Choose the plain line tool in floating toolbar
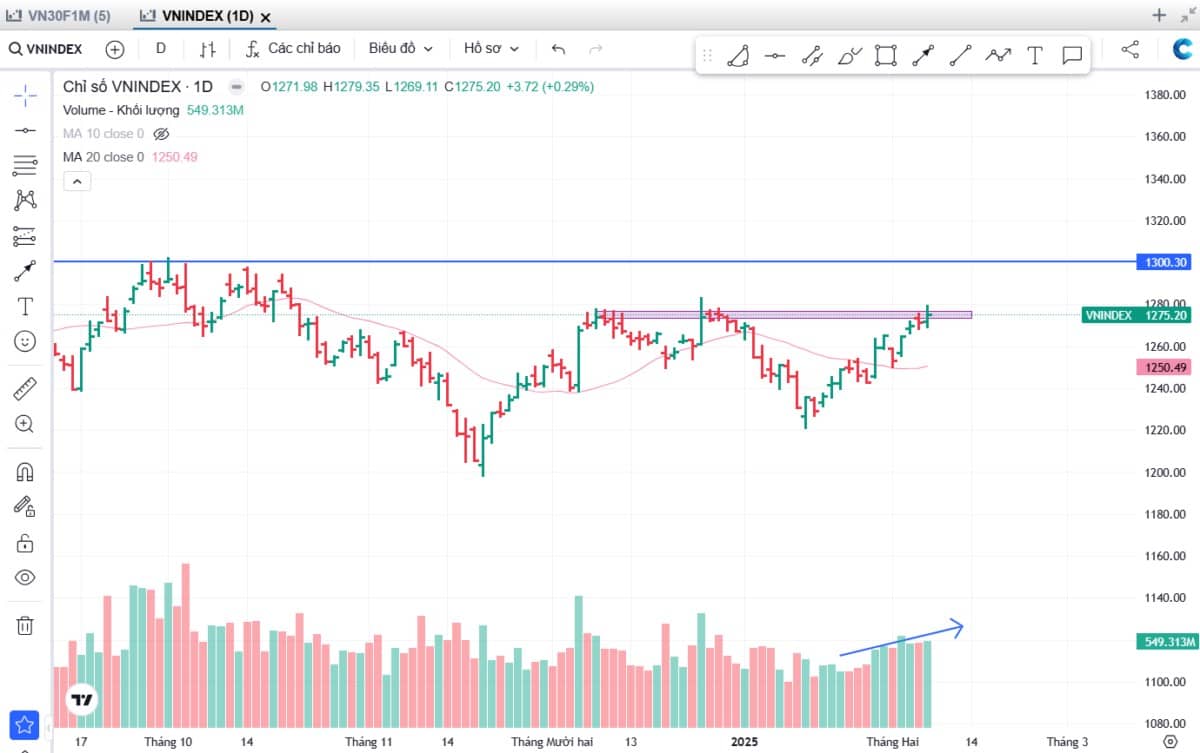 (x=960, y=56)
